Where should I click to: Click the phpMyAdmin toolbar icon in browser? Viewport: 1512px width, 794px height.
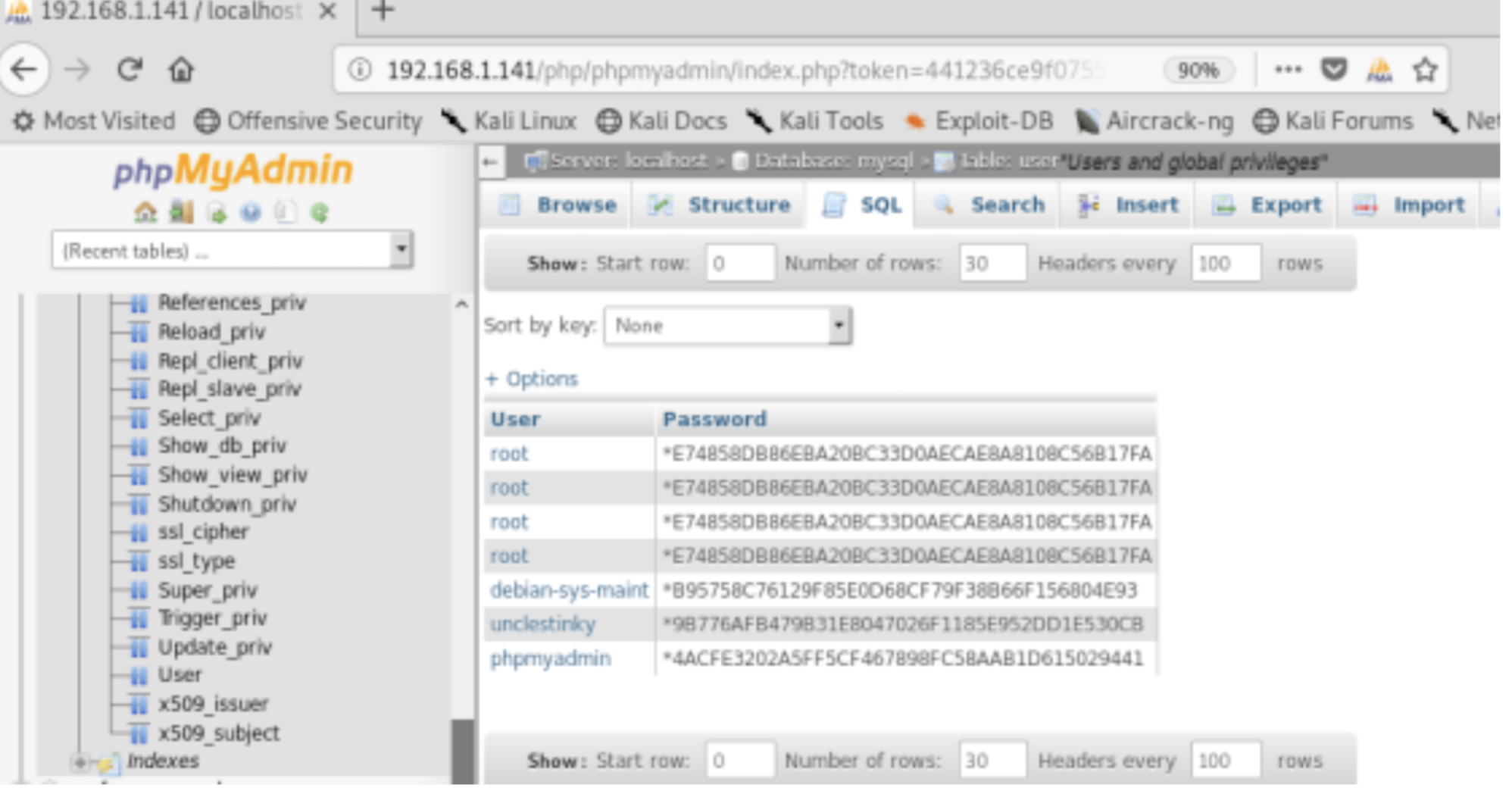pyautogui.click(x=1380, y=70)
